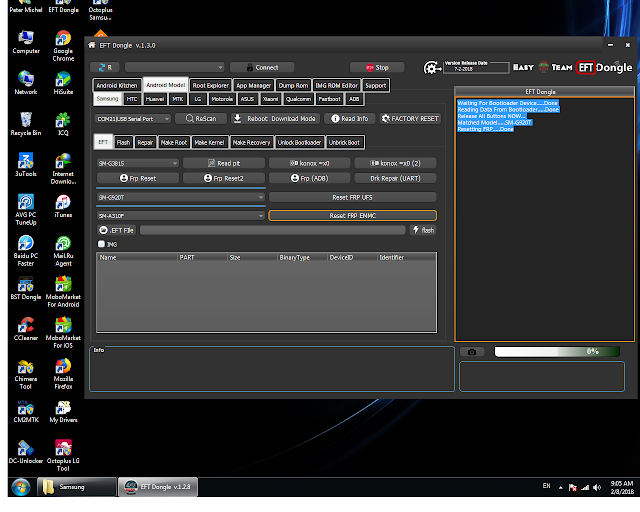
Task: Click the camera screenshot button
Action: [x=472, y=352]
